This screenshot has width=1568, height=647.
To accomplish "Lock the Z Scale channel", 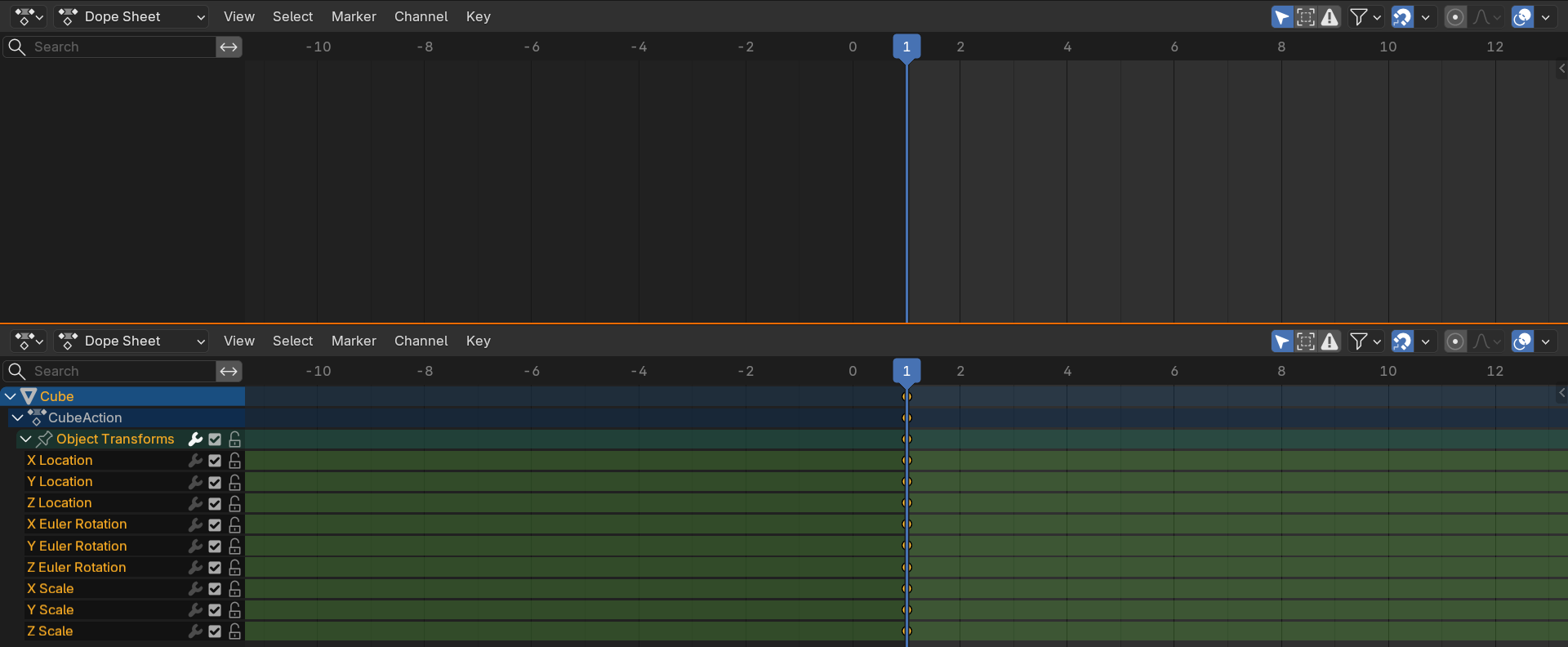I will pos(235,631).
